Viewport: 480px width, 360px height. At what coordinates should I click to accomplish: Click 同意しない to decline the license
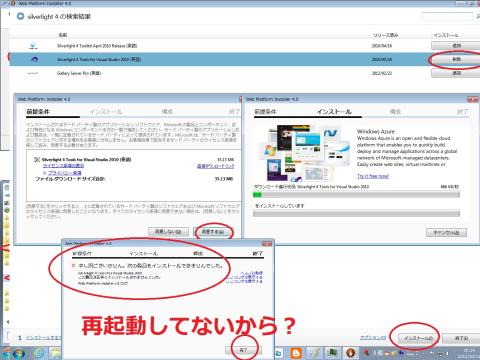click(168, 232)
